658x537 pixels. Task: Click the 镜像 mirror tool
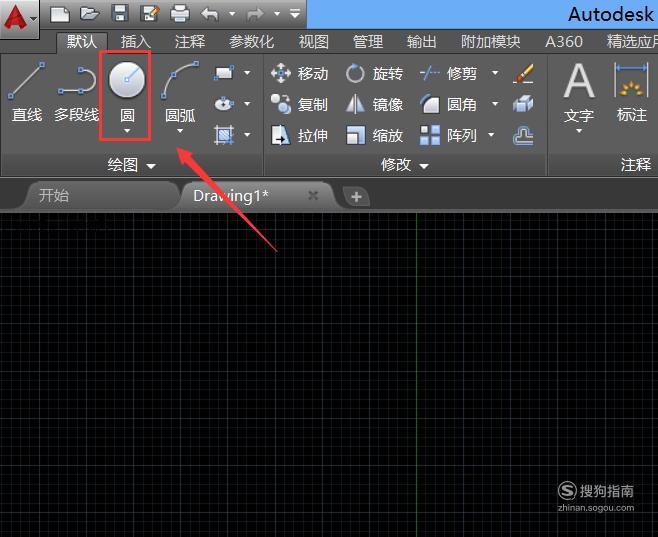[x=374, y=104]
